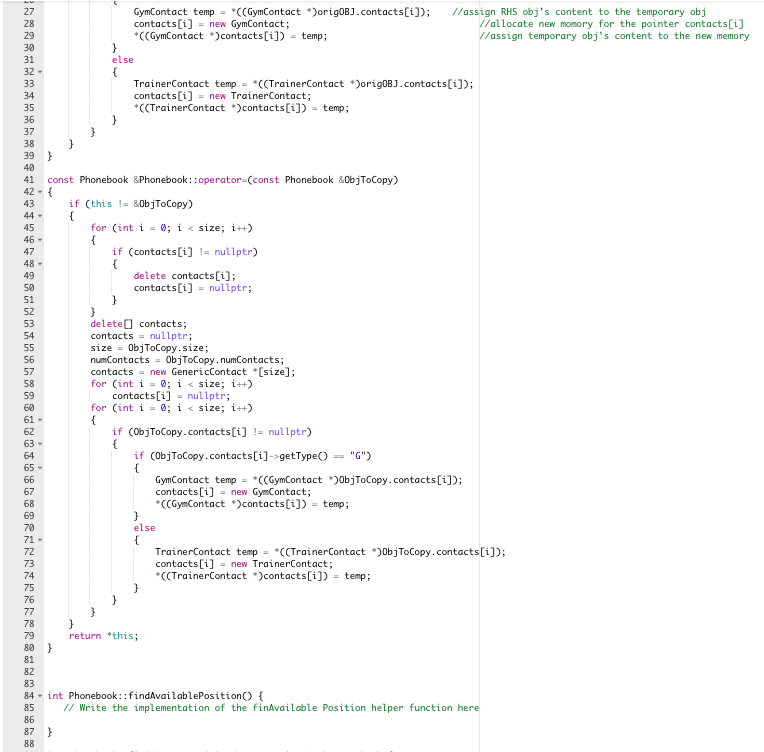
Task: Click 'new GenericContact *[size]' on line 57
Action: click(x=220, y=372)
